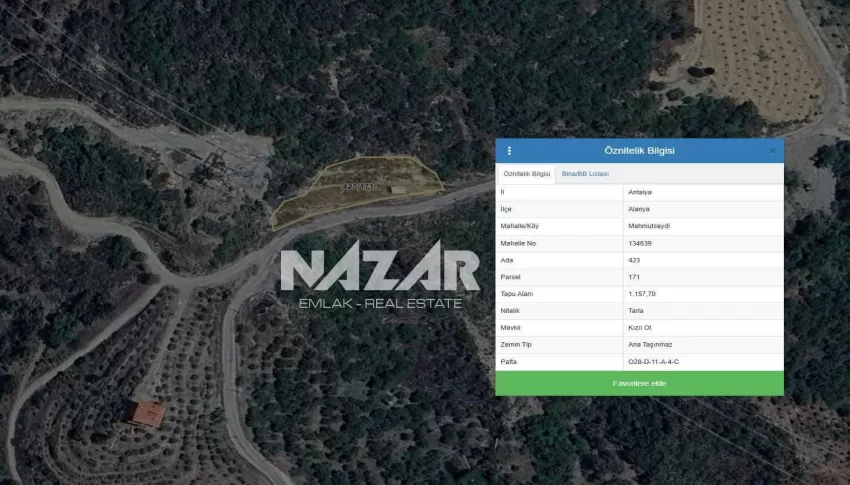Screen dimensions: 850x485
Task: Click the Favorilere ekle button
Action: [639, 383]
